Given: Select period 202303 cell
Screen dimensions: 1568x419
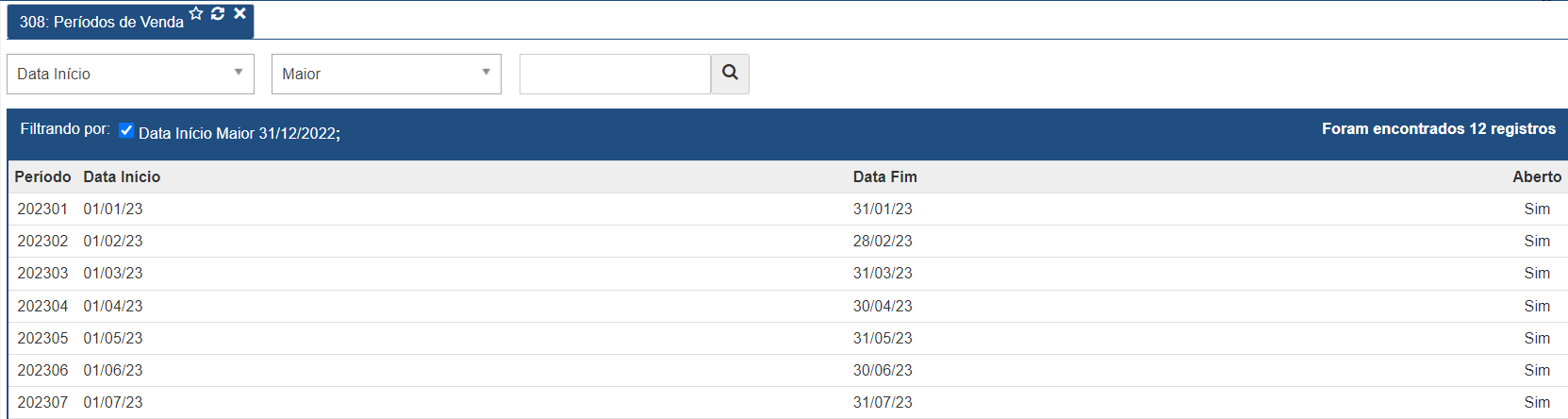Looking at the screenshot, I should tap(42, 273).
